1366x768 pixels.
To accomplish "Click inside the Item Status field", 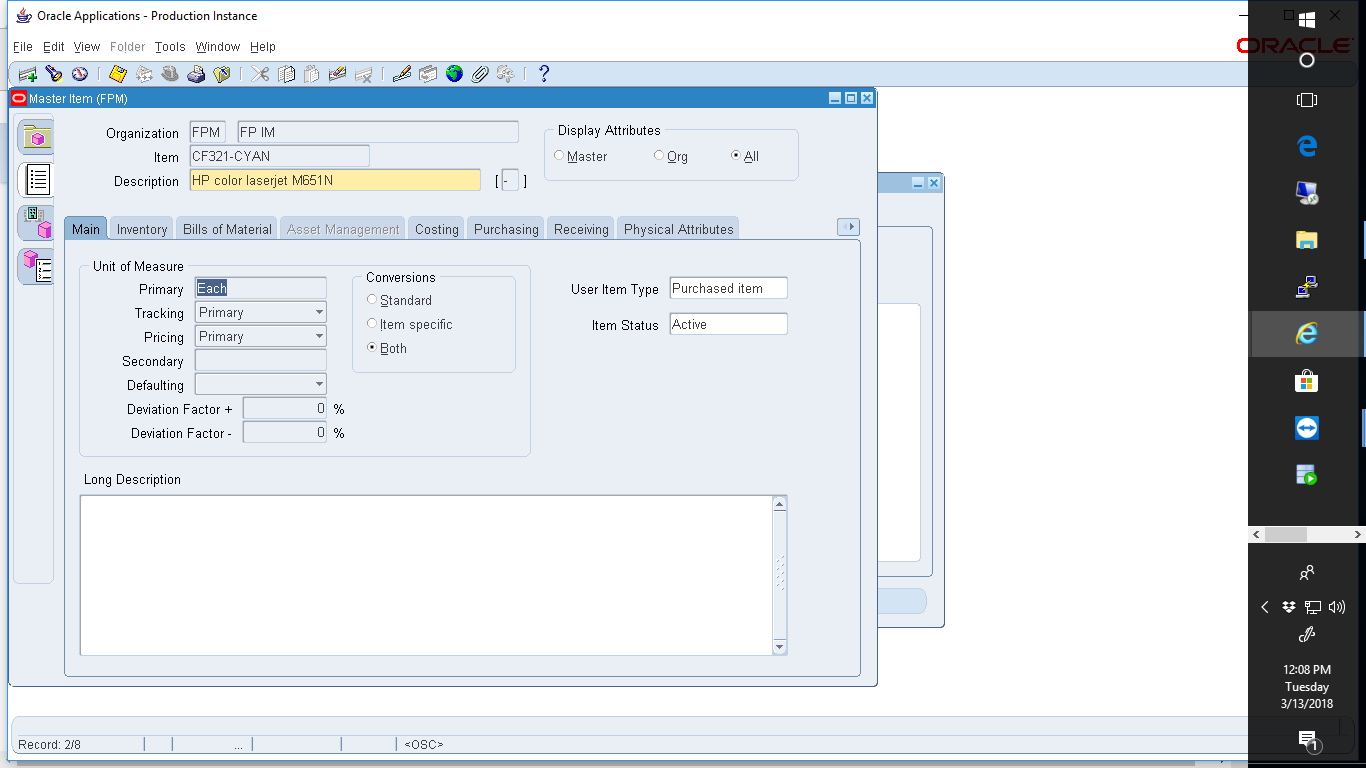I will (x=727, y=323).
